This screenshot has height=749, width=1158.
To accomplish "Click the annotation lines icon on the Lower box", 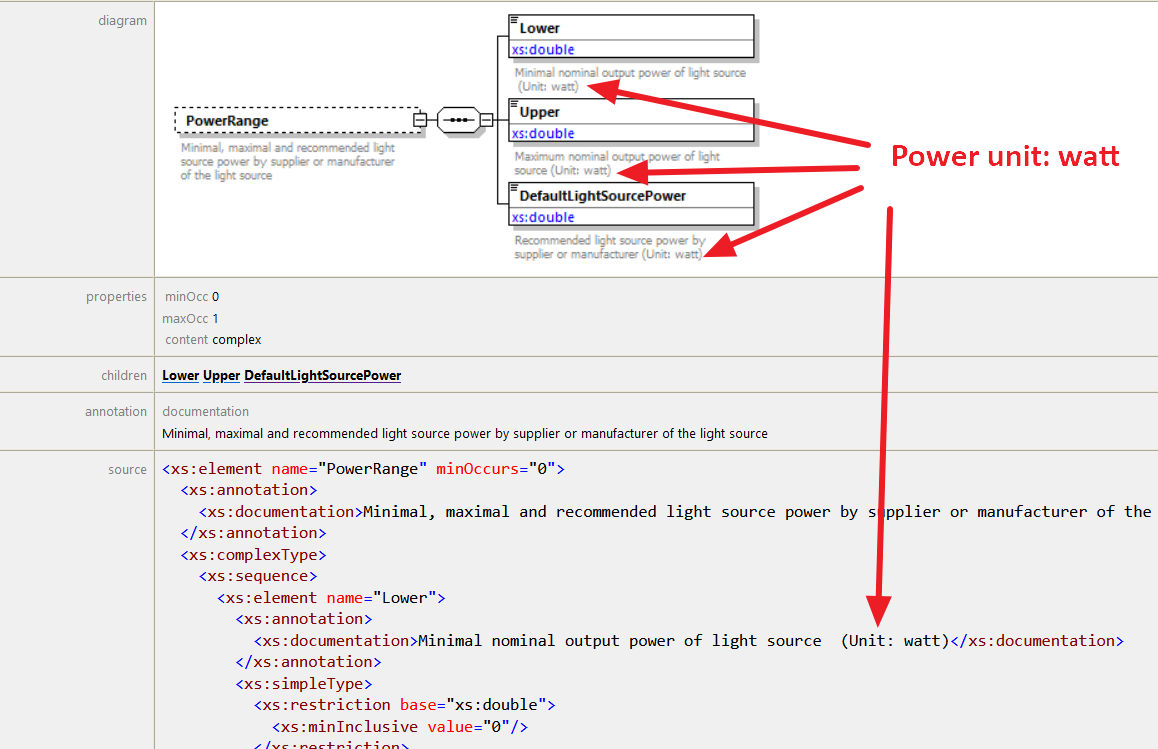I will 514,21.
